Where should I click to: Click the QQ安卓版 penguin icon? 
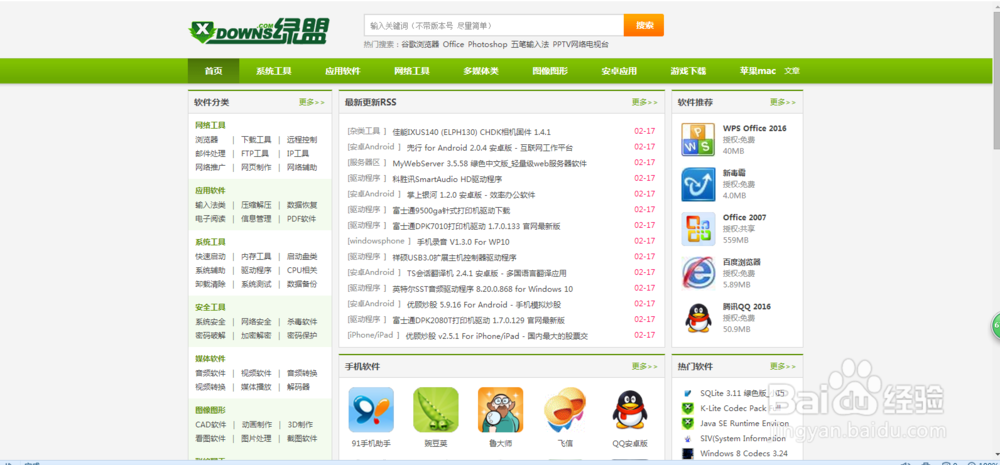(x=630, y=410)
